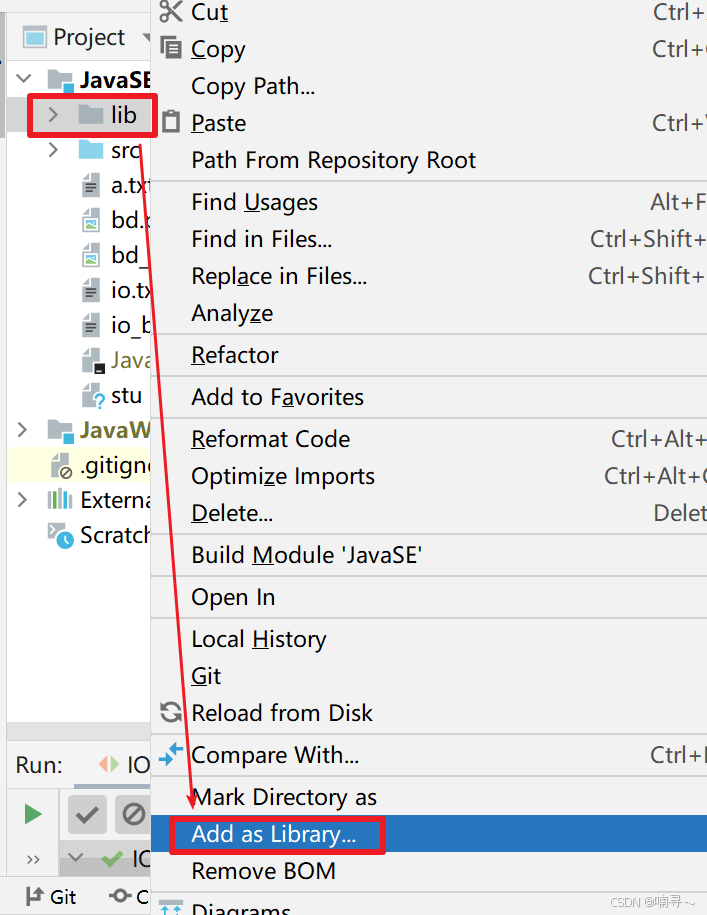Click Remove BOM option
The width and height of the screenshot is (707, 915).
click(260, 872)
